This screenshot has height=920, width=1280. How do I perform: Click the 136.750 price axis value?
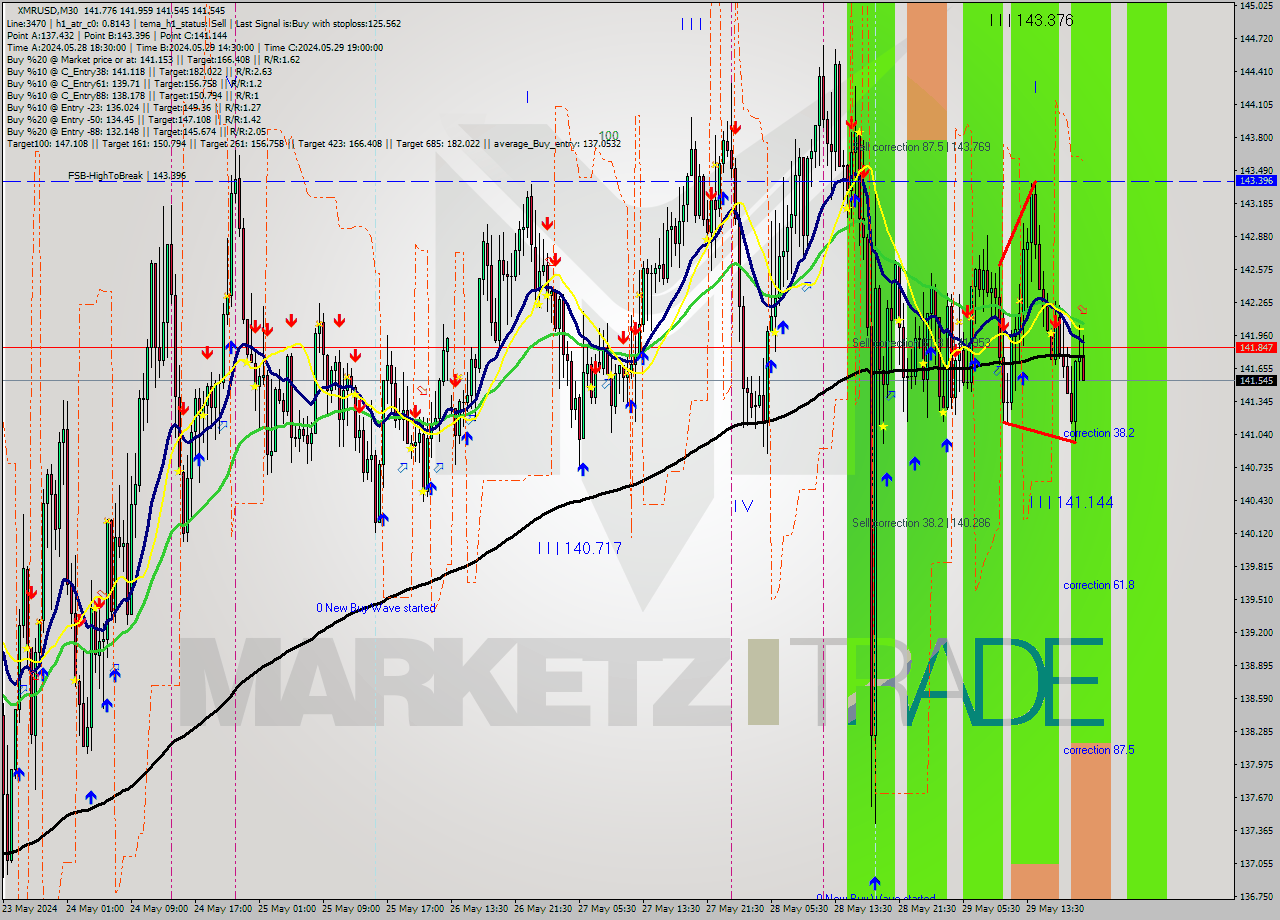click(1256, 896)
